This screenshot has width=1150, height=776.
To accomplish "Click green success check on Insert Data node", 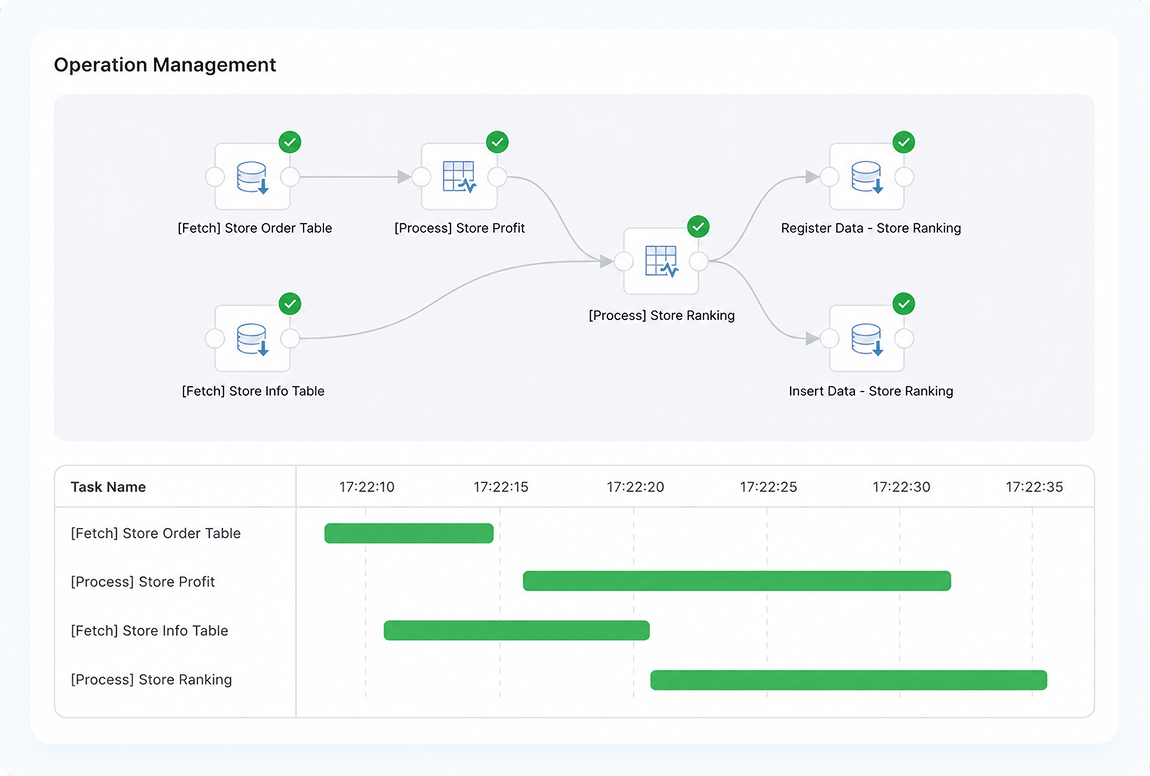I will click(904, 304).
